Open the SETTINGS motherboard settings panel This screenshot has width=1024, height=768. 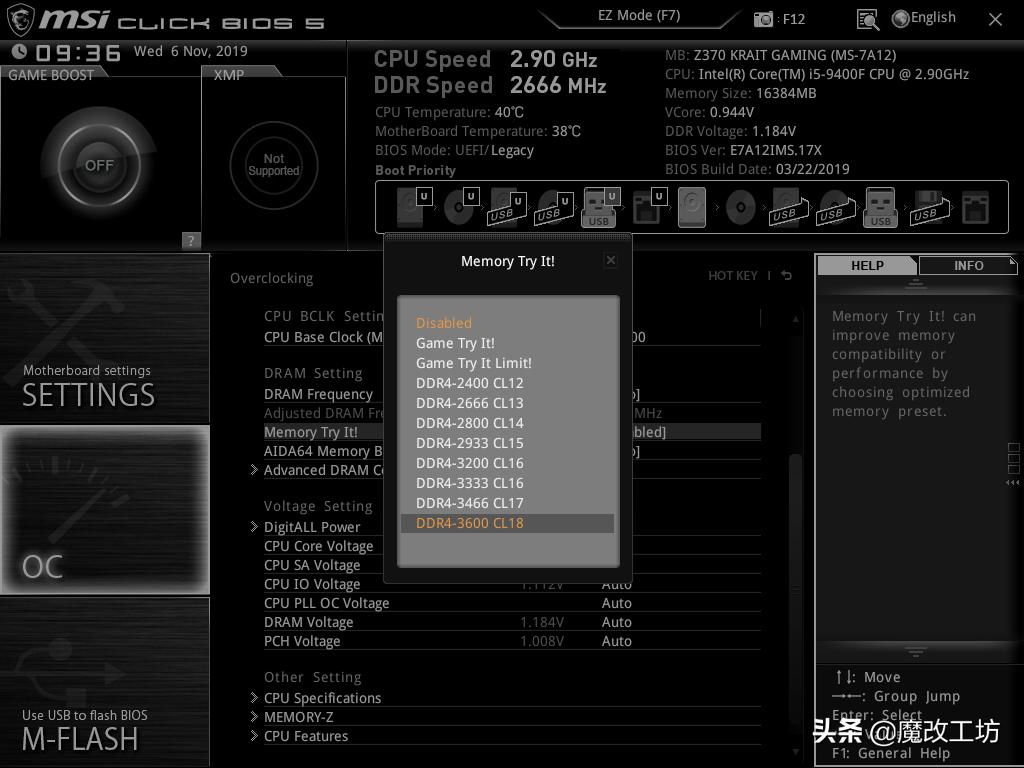[x=104, y=338]
